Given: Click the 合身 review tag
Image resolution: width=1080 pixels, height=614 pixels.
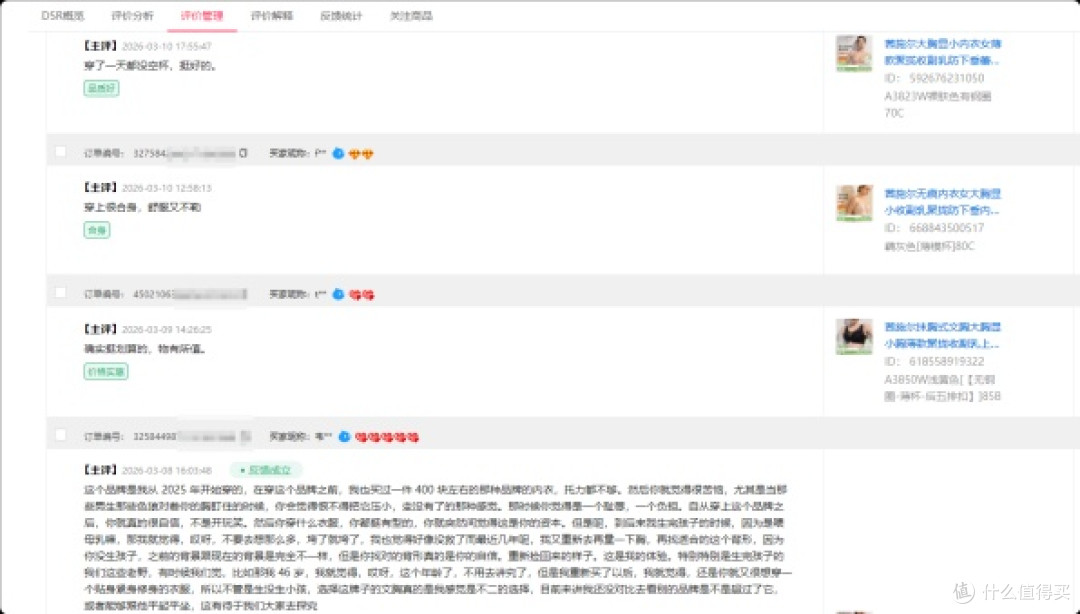Looking at the screenshot, I should point(96,230).
